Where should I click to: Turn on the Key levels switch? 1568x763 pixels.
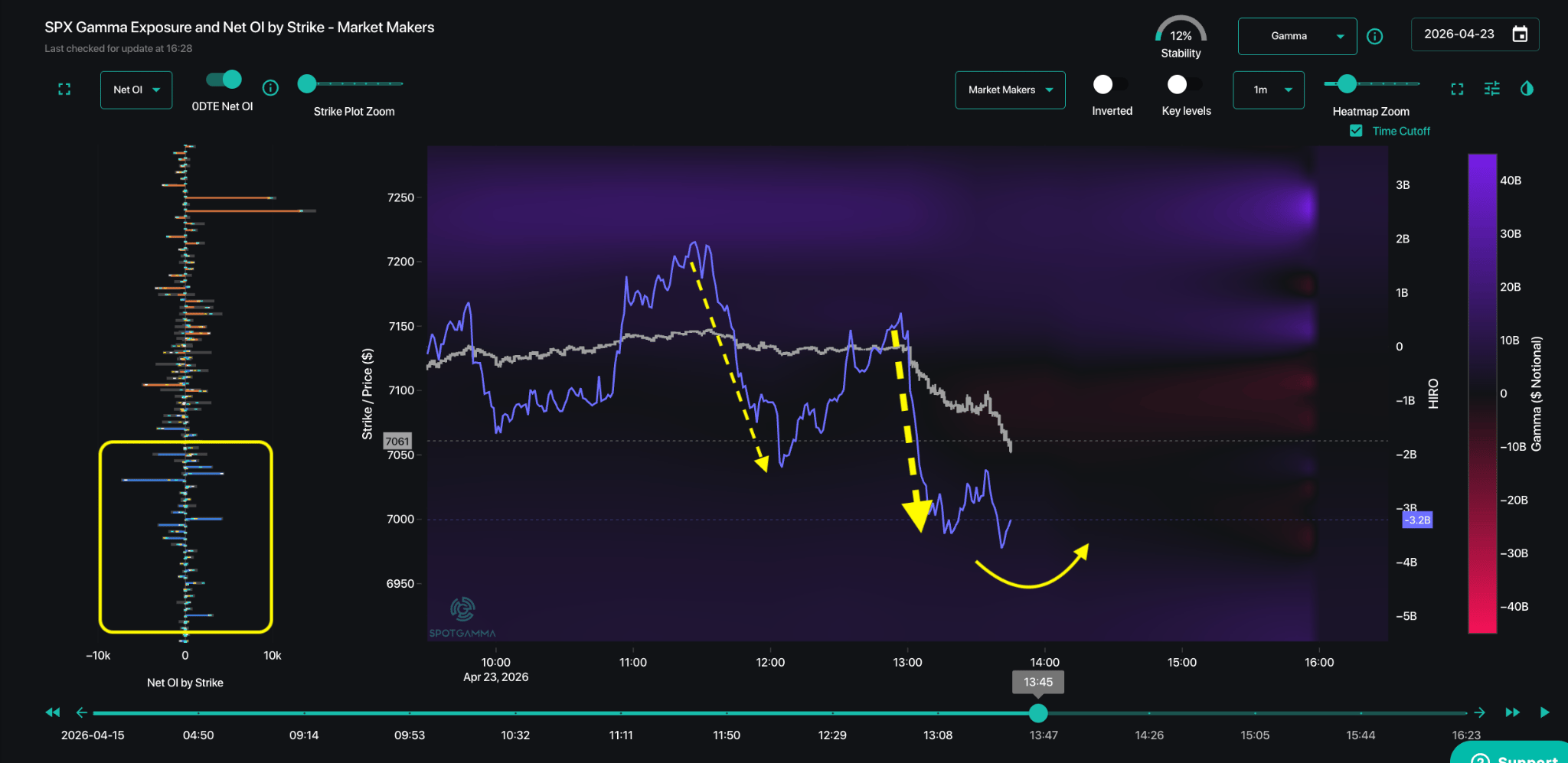[1184, 84]
